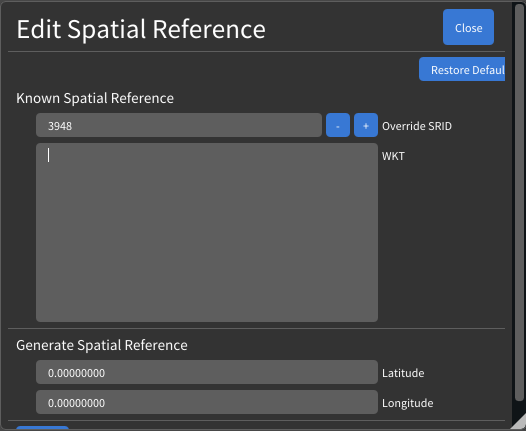
Task: Click the plus button beside SRID field
Action: click(x=366, y=125)
